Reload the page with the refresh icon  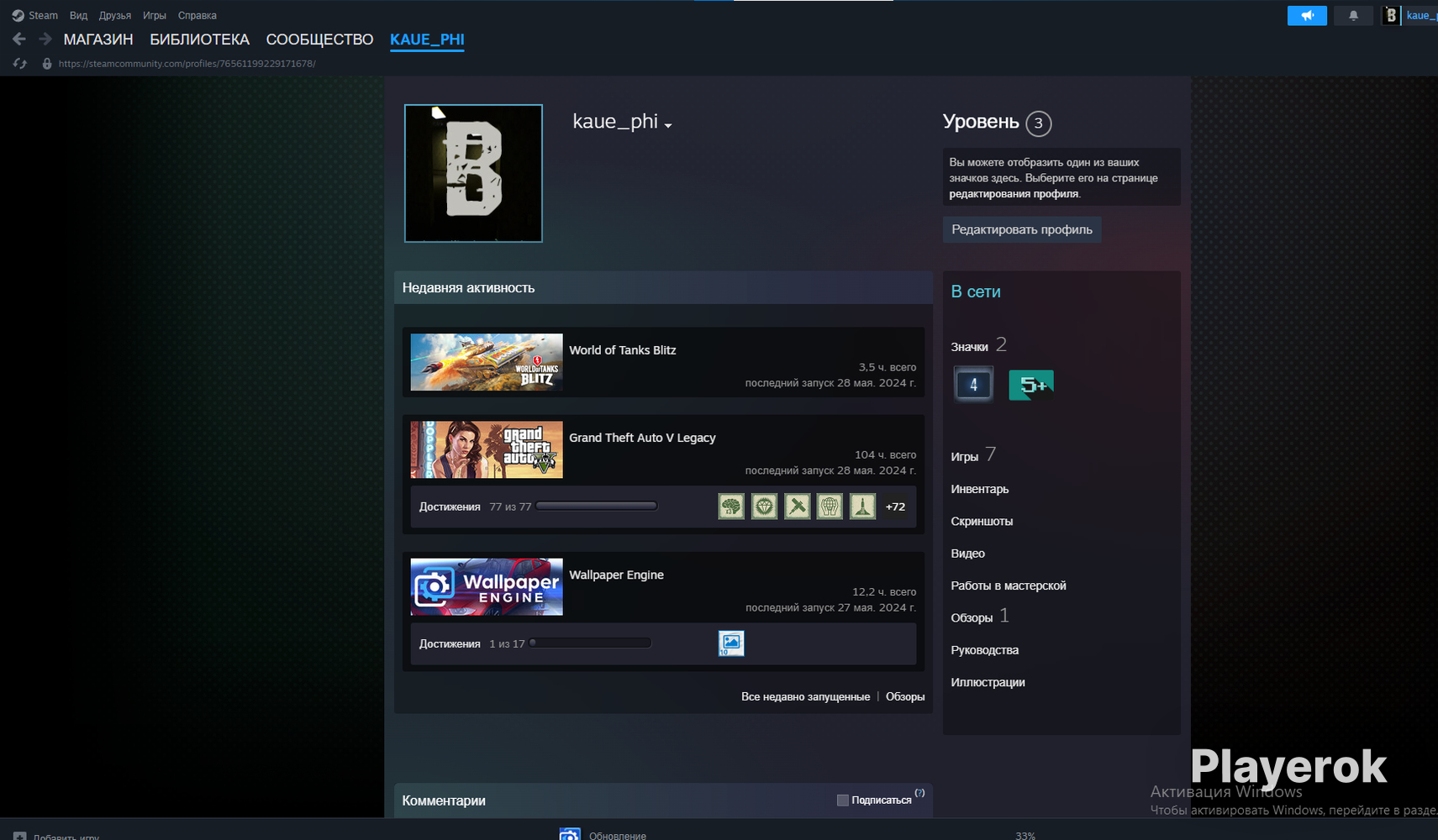[x=20, y=64]
